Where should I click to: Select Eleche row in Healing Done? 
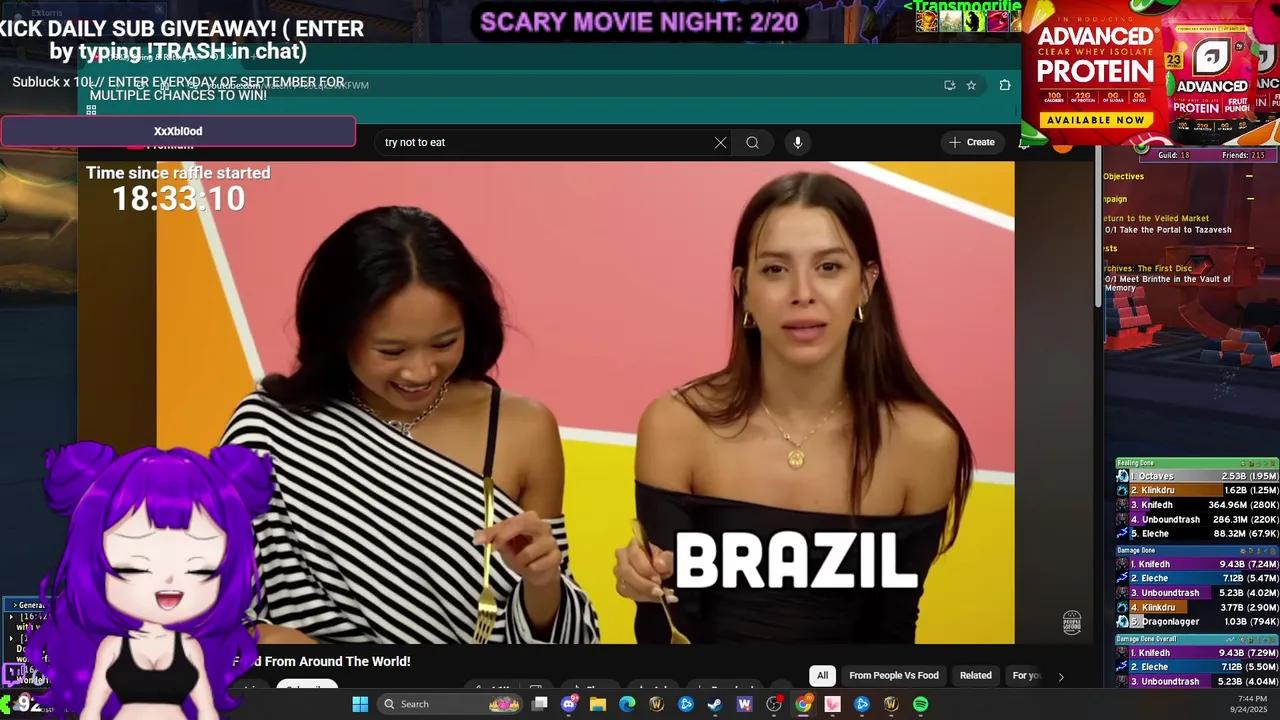1197,534
